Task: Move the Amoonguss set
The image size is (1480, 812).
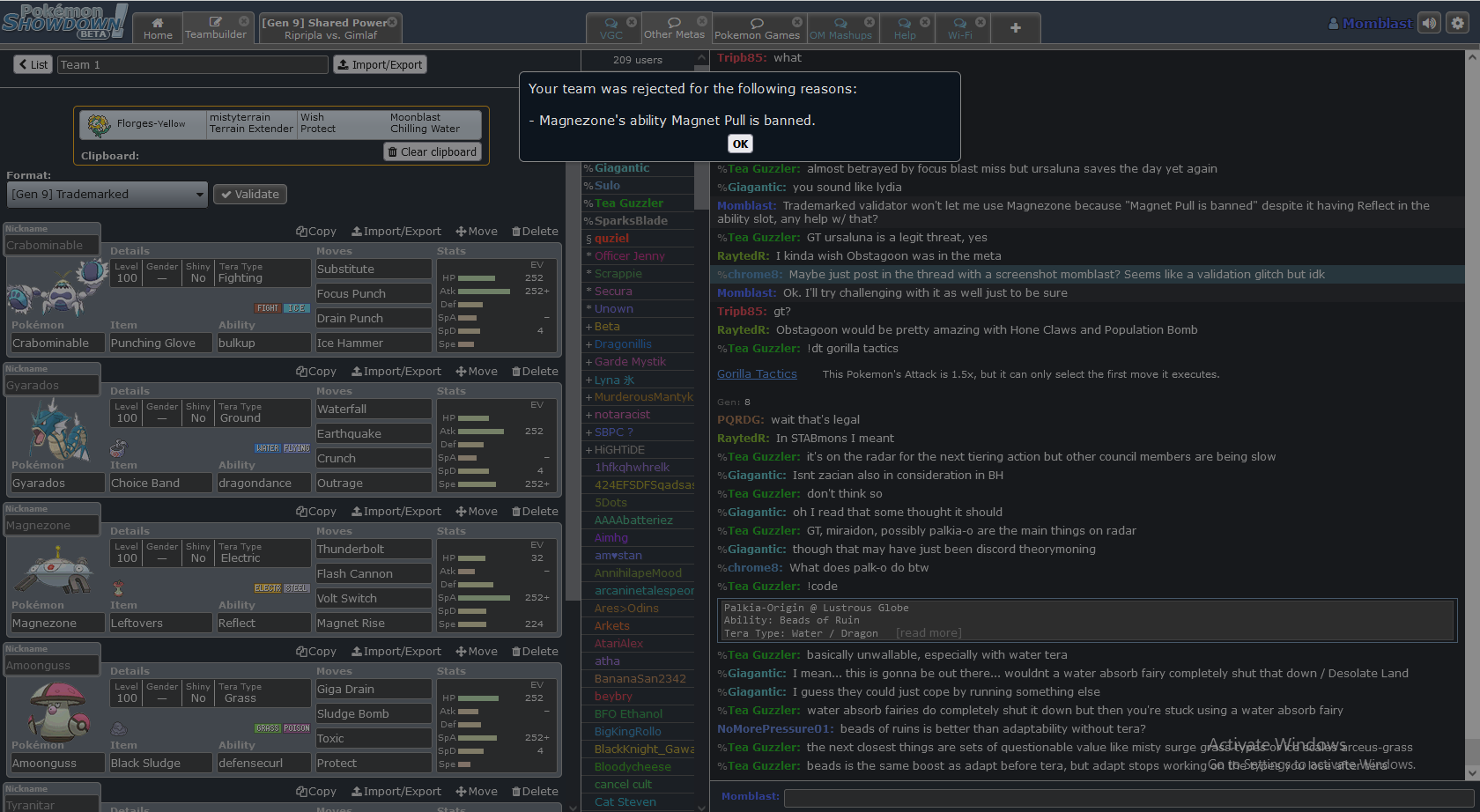Action: tap(477, 652)
